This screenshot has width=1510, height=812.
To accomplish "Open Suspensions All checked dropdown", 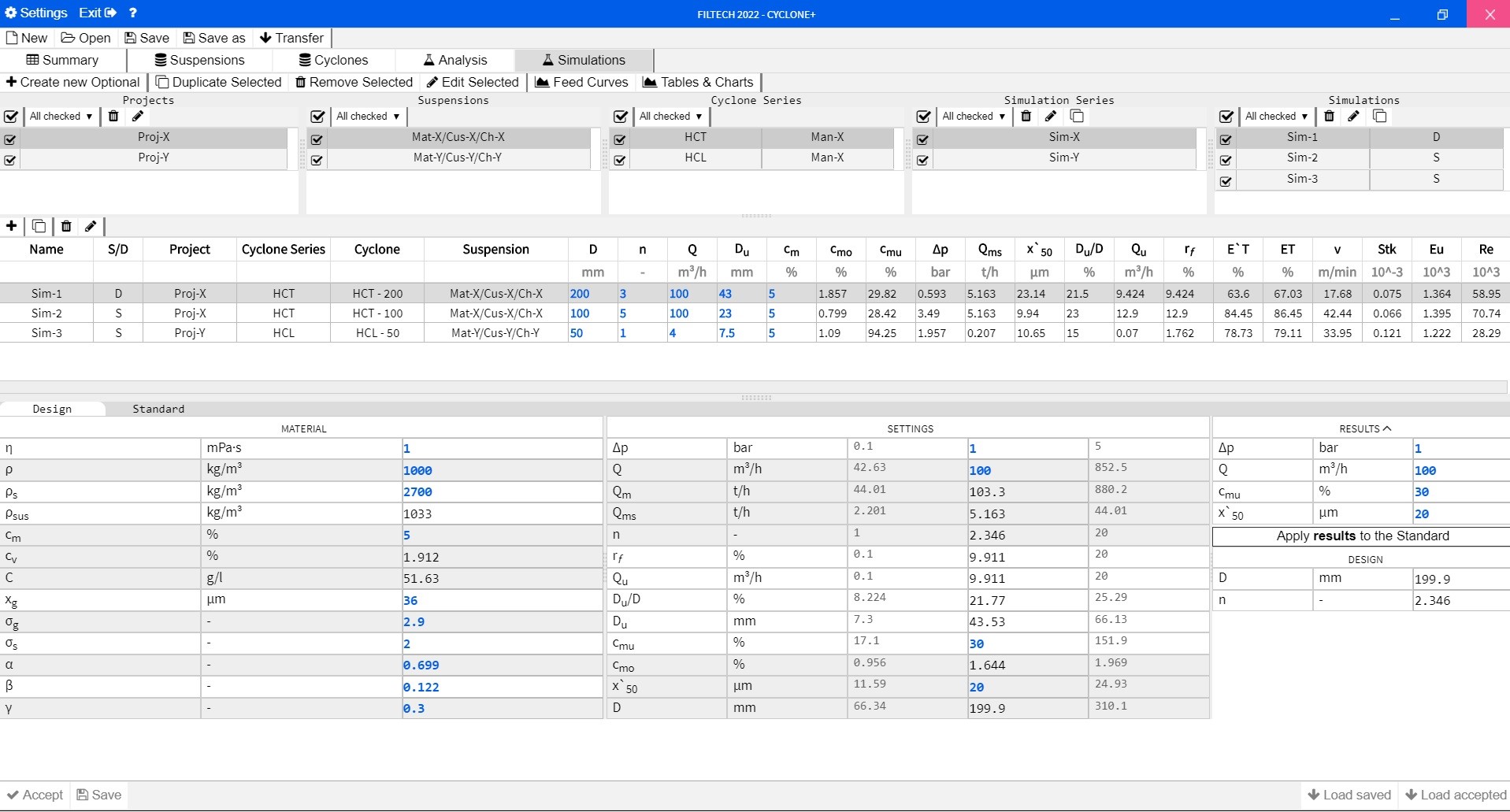I will (x=368, y=117).
